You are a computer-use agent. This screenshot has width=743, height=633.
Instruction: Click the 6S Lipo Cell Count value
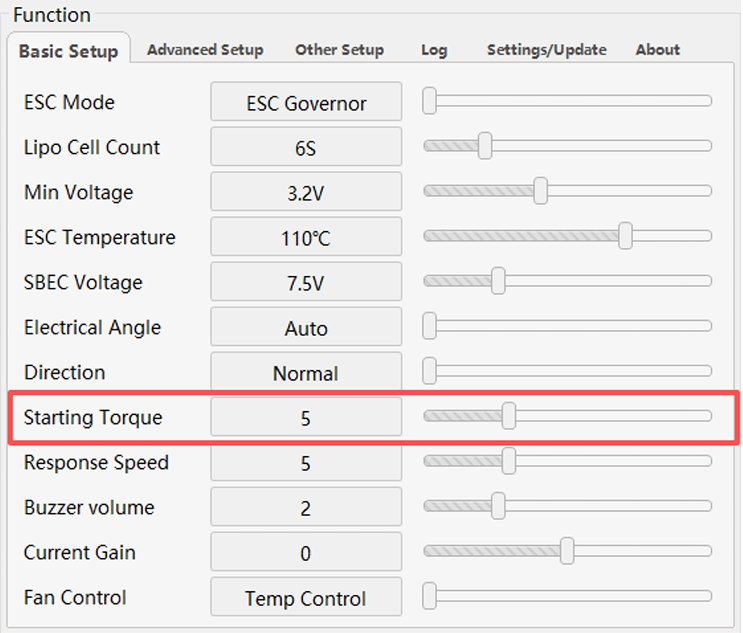306,148
